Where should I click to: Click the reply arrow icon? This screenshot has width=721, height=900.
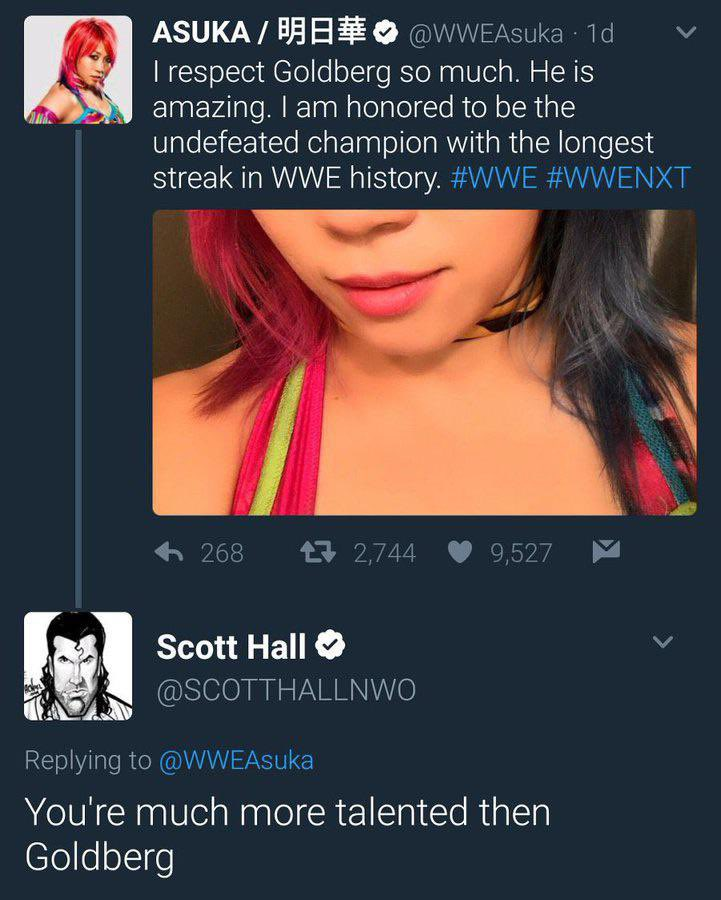(169, 553)
